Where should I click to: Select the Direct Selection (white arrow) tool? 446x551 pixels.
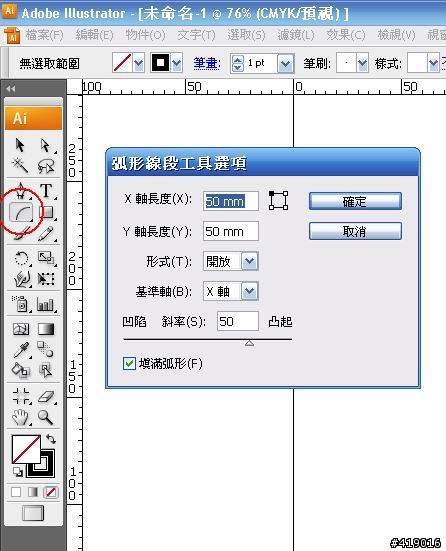[46, 145]
